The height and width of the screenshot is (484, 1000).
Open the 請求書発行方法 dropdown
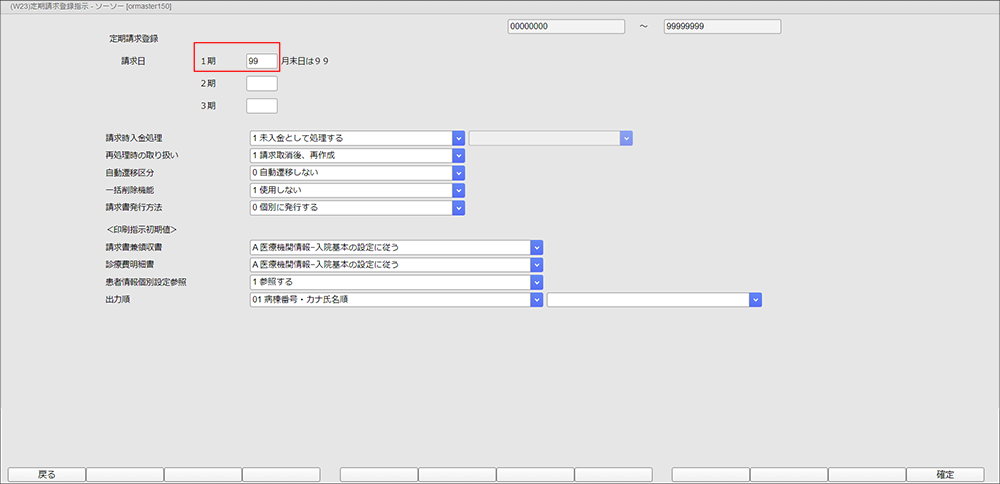point(459,208)
